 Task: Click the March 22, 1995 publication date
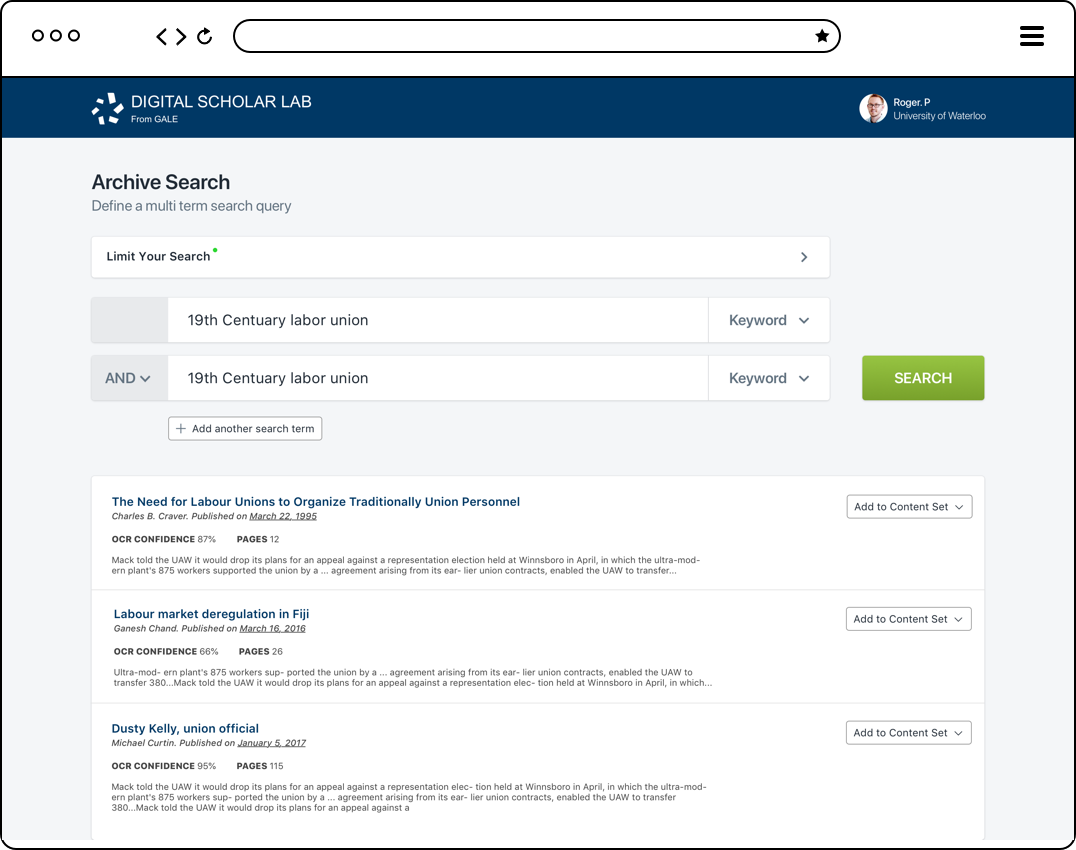pos(283,516)
